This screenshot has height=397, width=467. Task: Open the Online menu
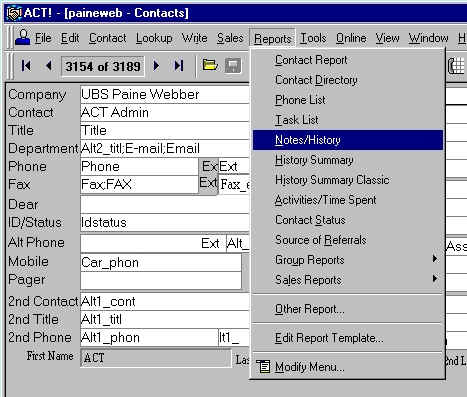(351, 38)
